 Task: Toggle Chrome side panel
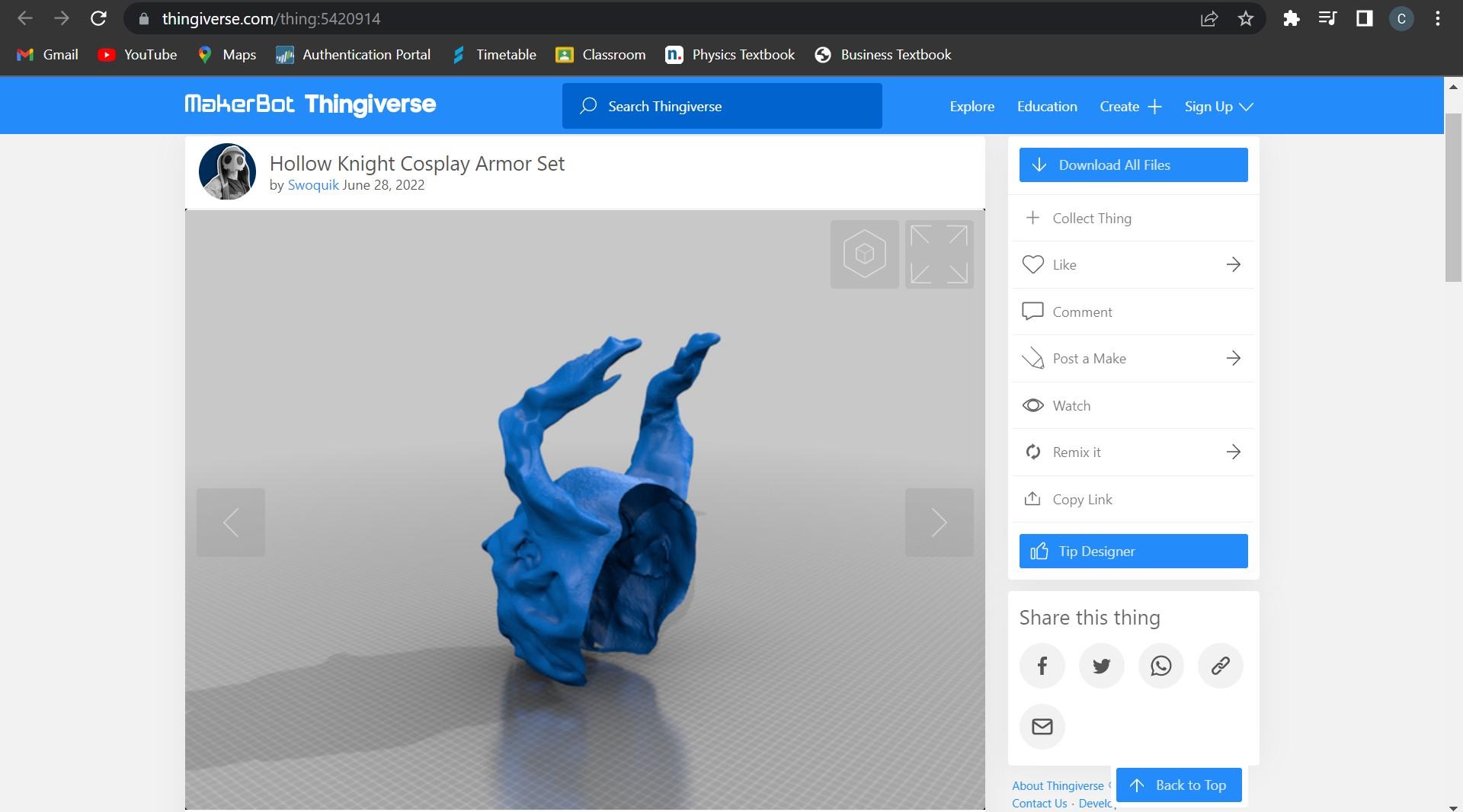click(1364, 18)
